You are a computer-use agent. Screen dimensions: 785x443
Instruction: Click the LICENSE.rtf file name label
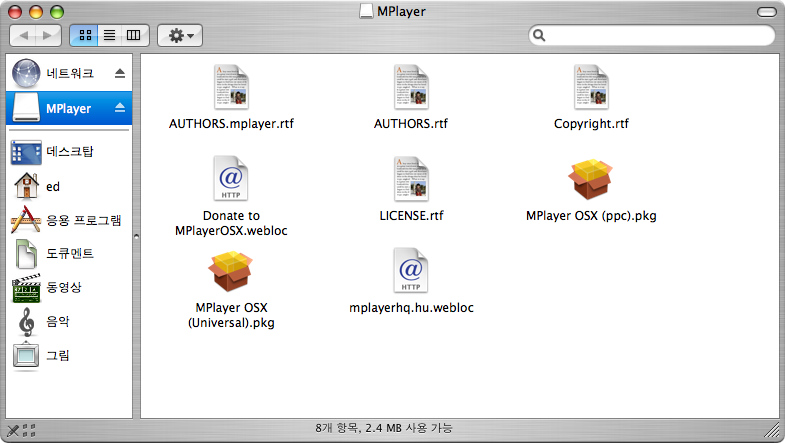pos(411,216)
